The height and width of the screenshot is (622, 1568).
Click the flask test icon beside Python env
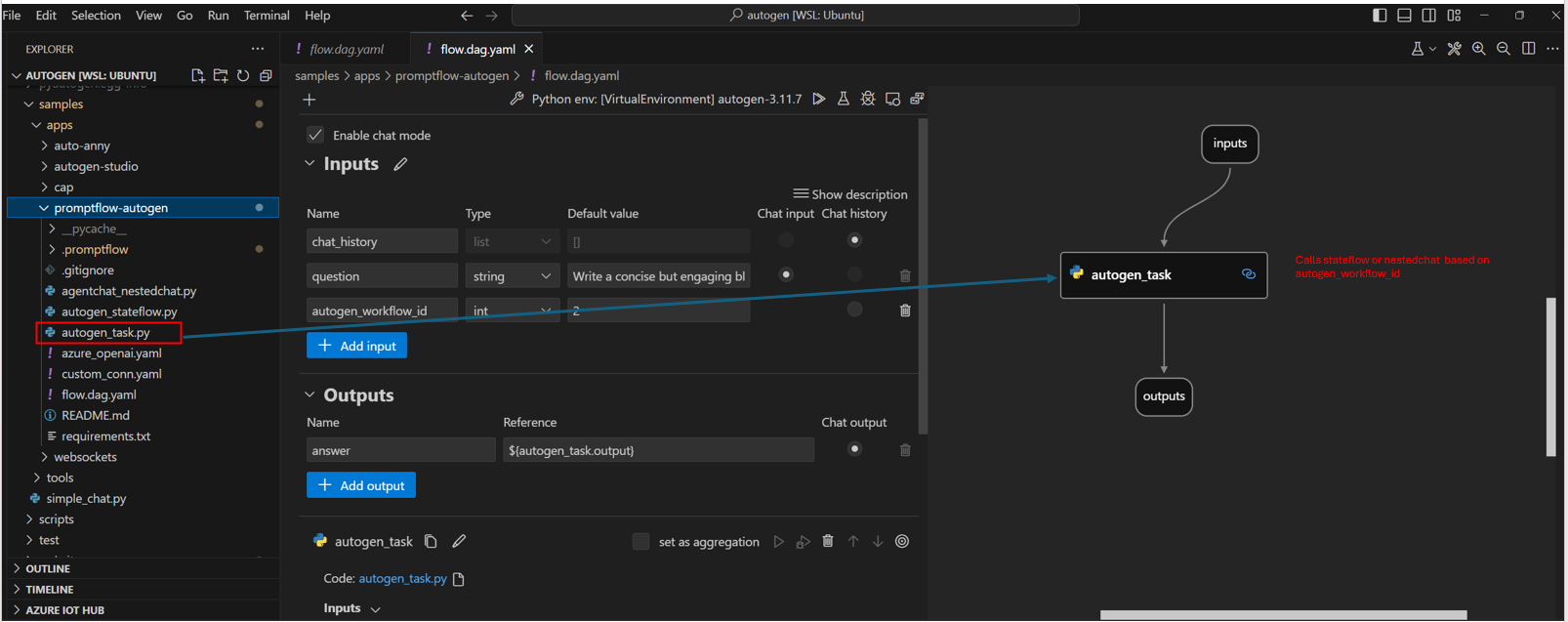click(x=844, y=99)
